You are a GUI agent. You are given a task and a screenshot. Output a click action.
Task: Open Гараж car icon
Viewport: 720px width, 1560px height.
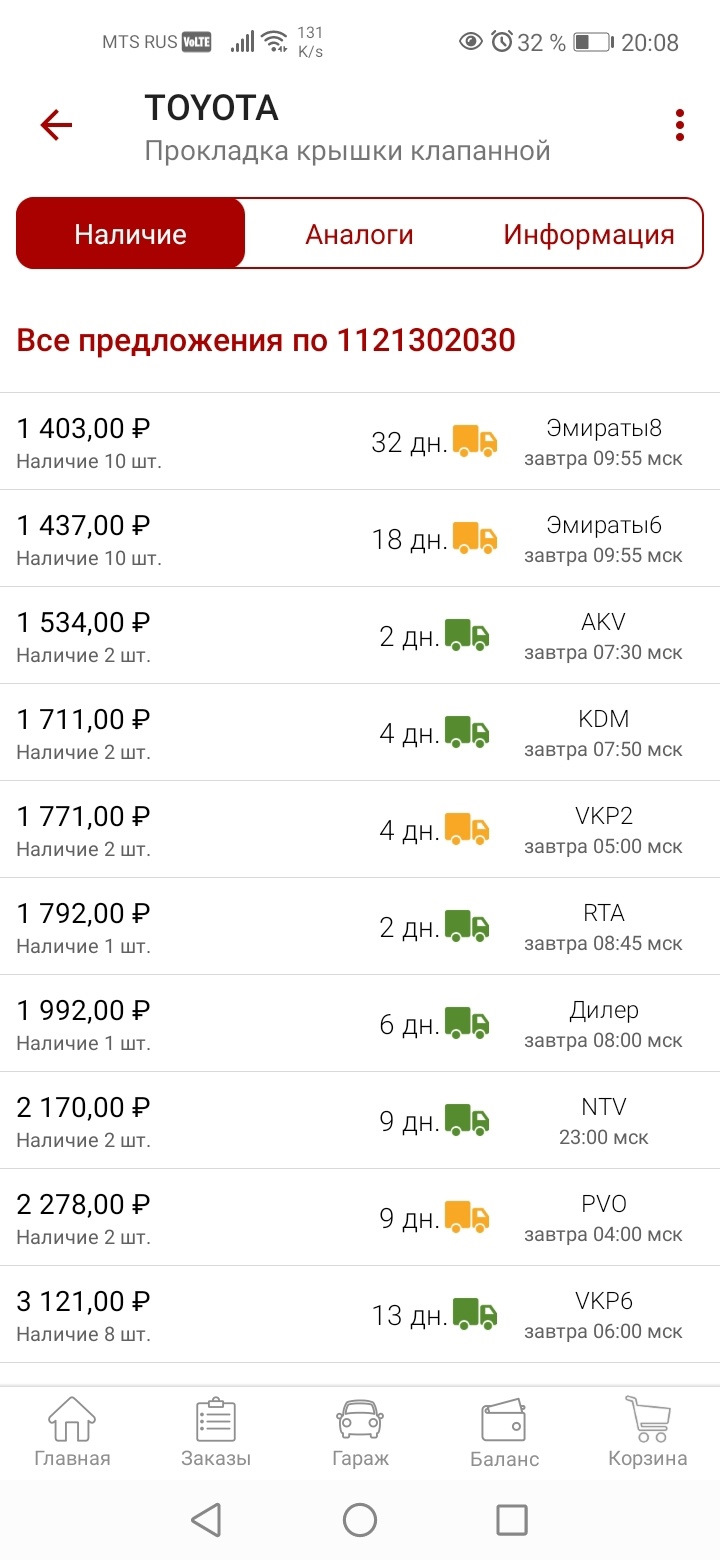[360, 1432]
